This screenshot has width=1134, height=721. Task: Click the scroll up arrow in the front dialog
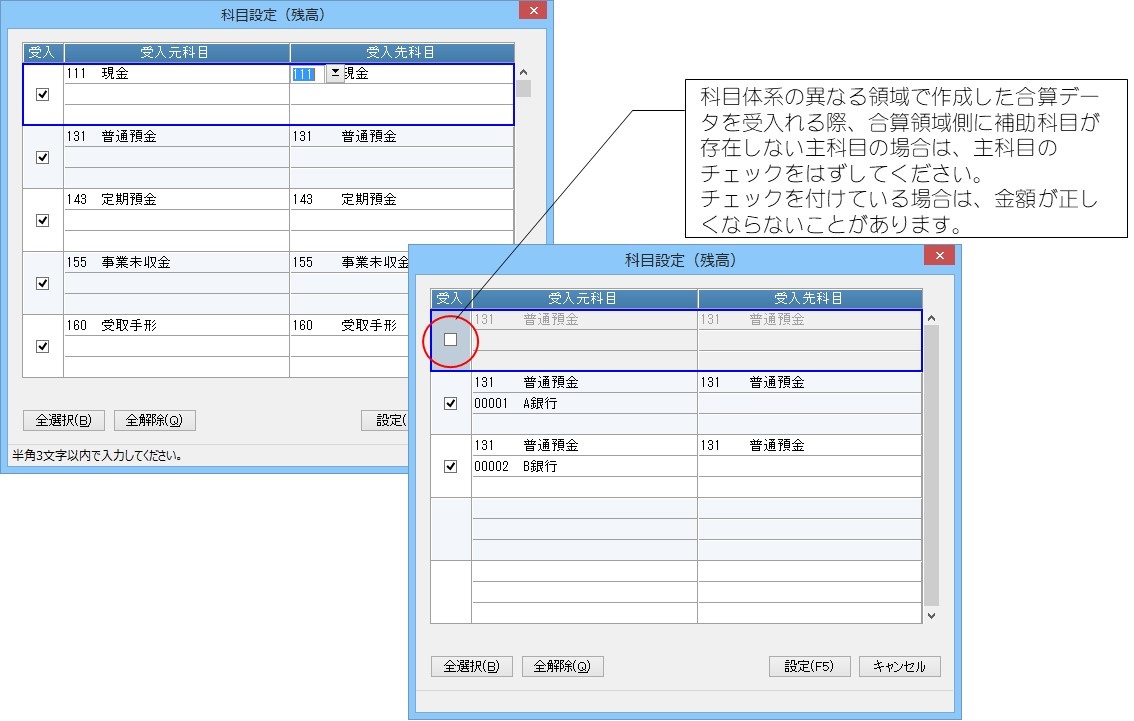[x=932, y=318]
